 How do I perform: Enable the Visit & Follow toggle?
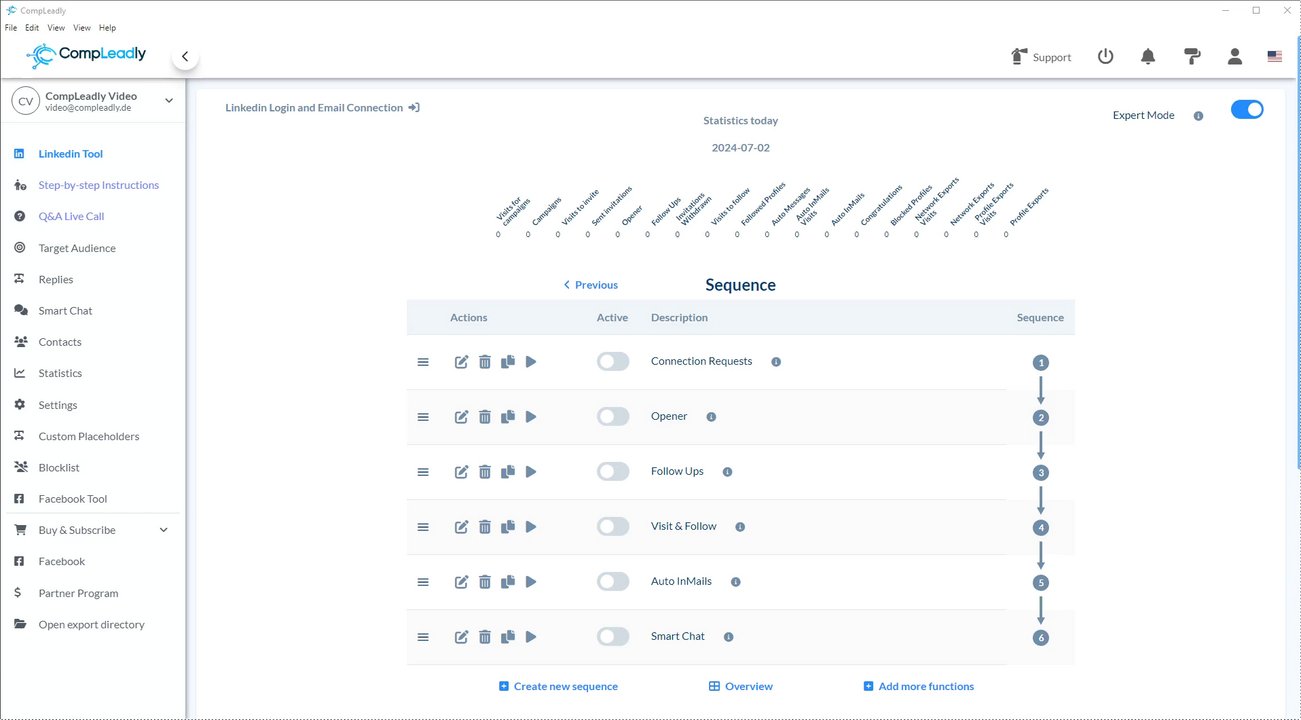pos(613,526)
